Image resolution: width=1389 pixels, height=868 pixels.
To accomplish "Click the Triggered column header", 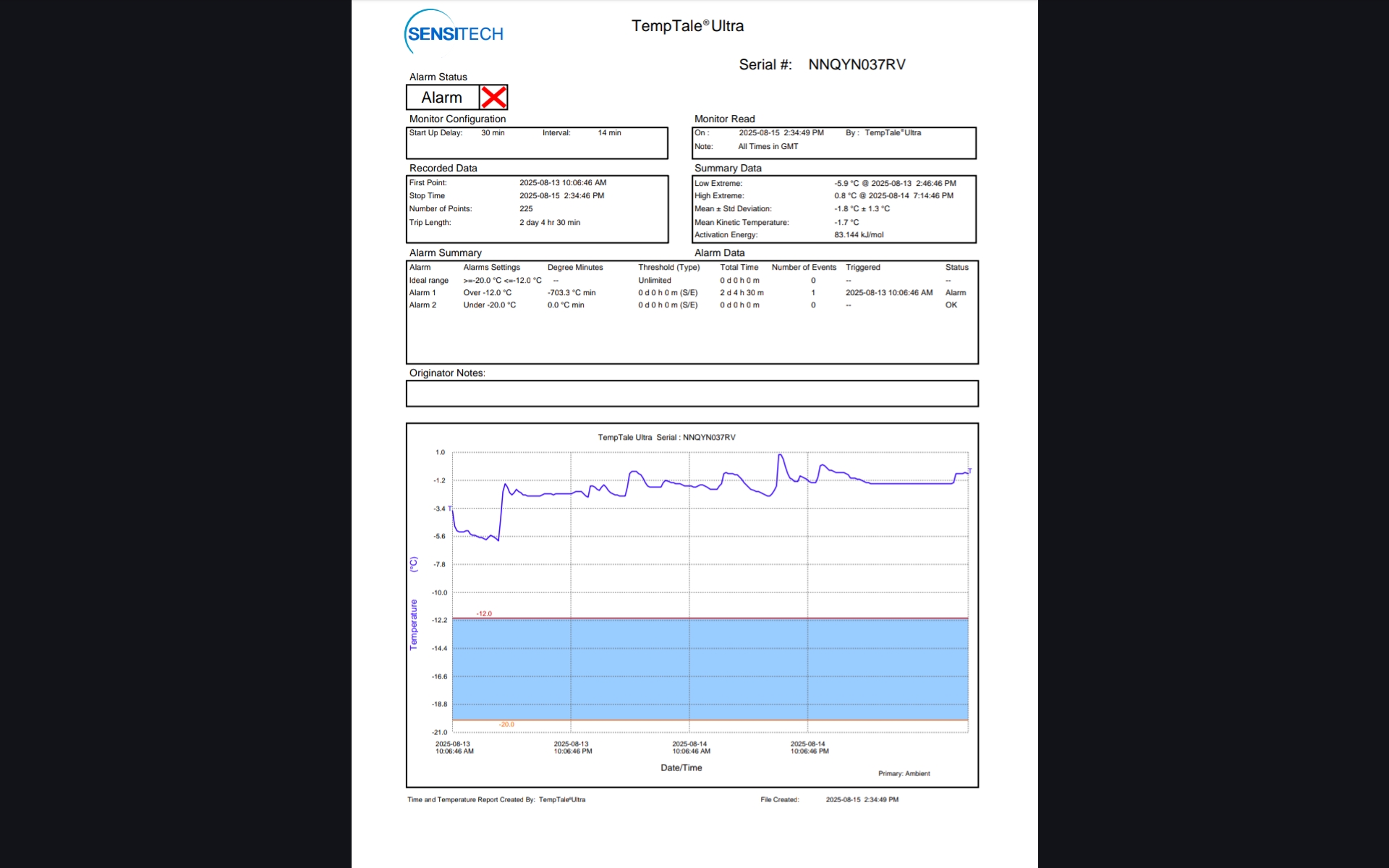I will point(862,268).
